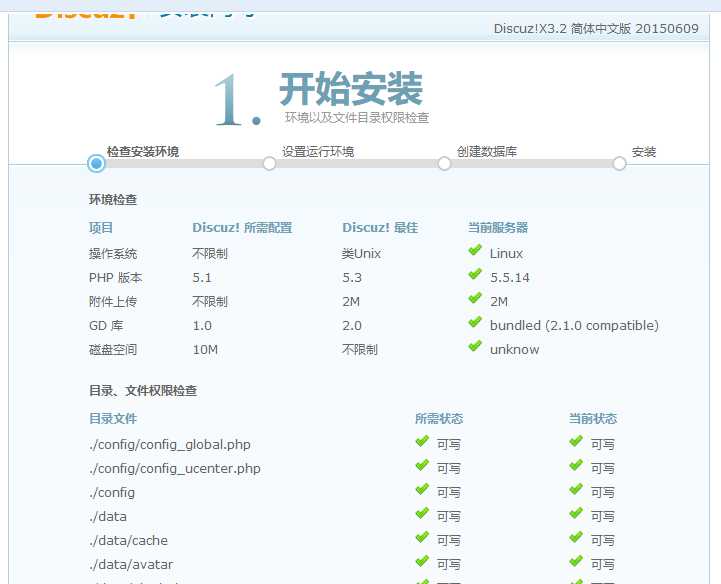Click ./data/avatar current-status checkmark
The height and width of the screenshot is (584, 721).
(x=576, y=561)
